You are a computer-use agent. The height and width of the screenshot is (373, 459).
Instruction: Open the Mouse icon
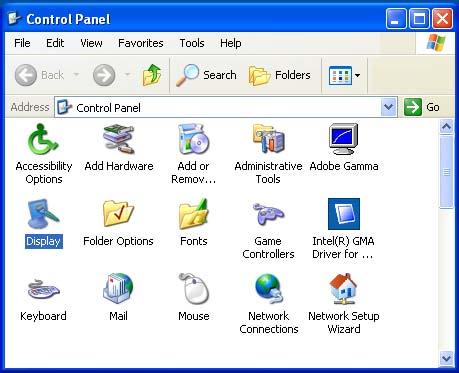pyautogui.click(x=194, y=289)
